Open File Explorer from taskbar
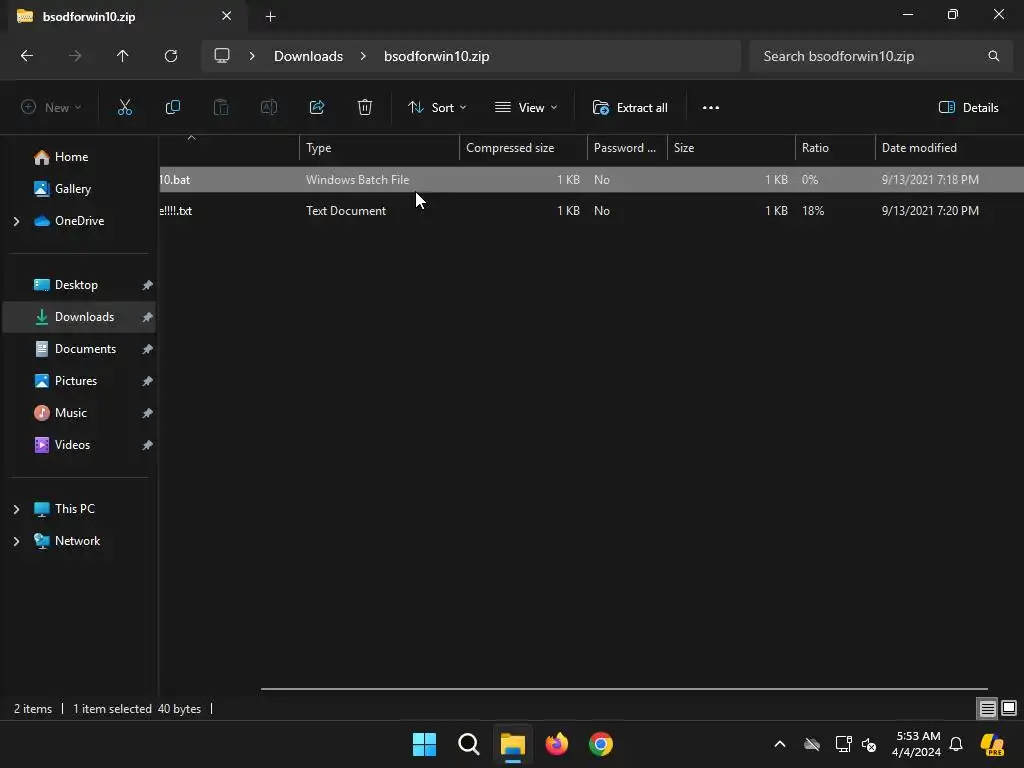 point(513,744)
